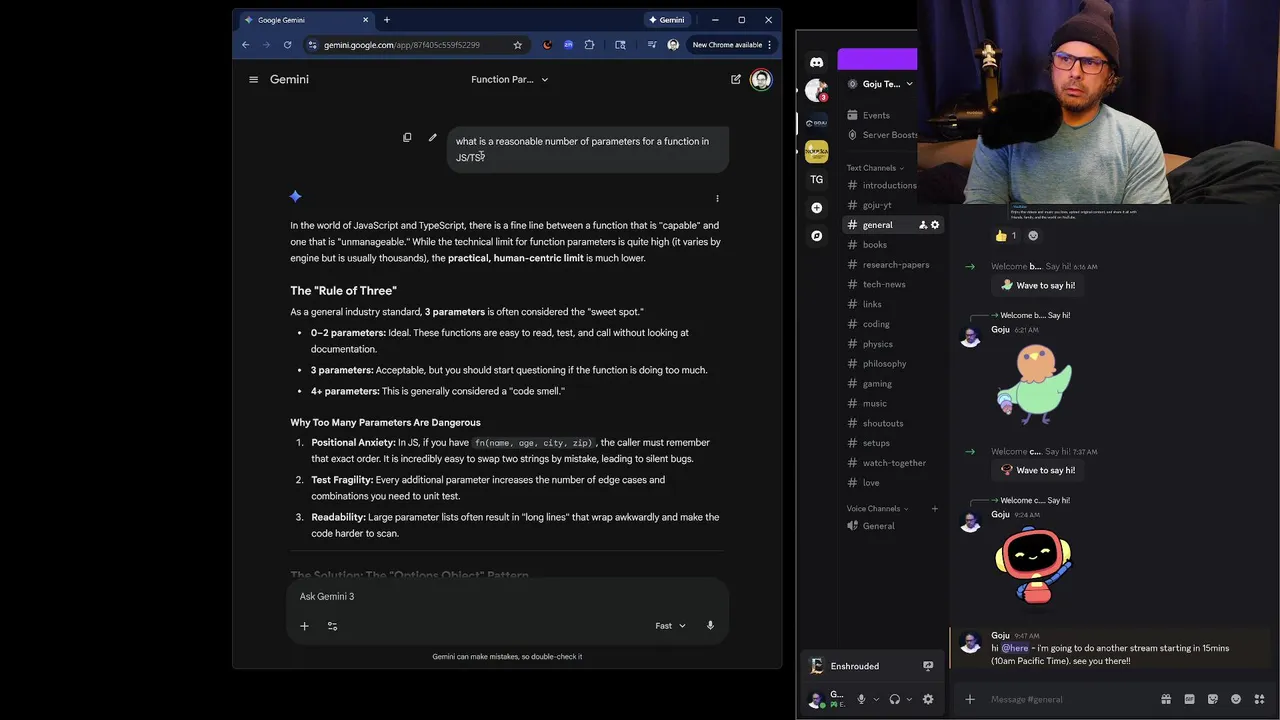Bookmark the page with the star icon
Image resolution: width=1280 pixels, height=720 pixels.
(517, 45)
